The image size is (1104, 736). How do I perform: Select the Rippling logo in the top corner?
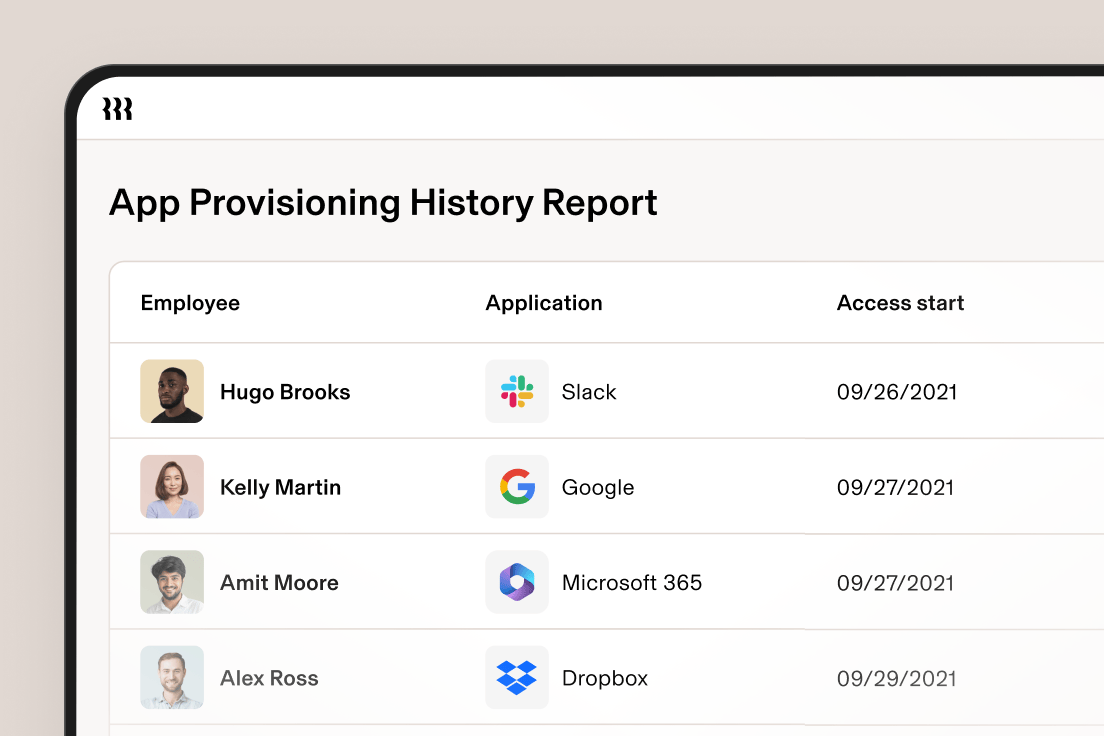tap(118, 110)
